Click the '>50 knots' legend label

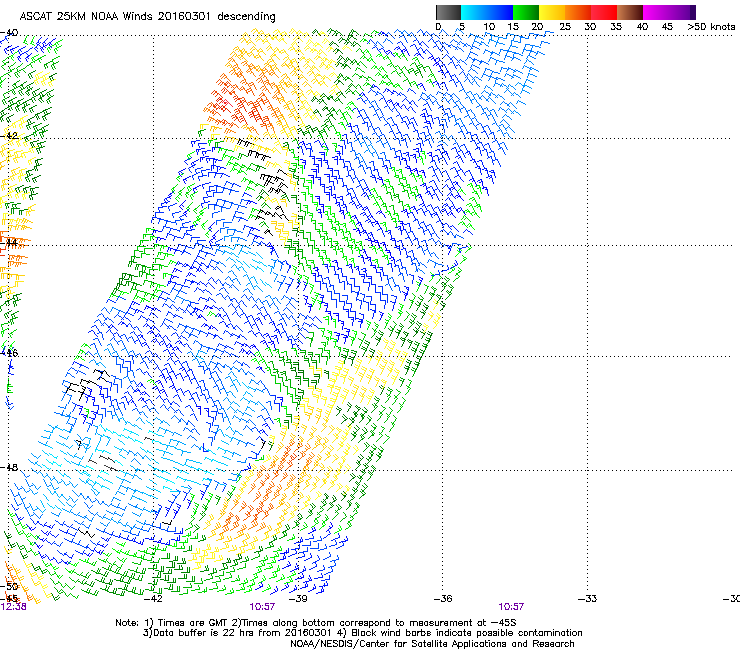point(711,27)
